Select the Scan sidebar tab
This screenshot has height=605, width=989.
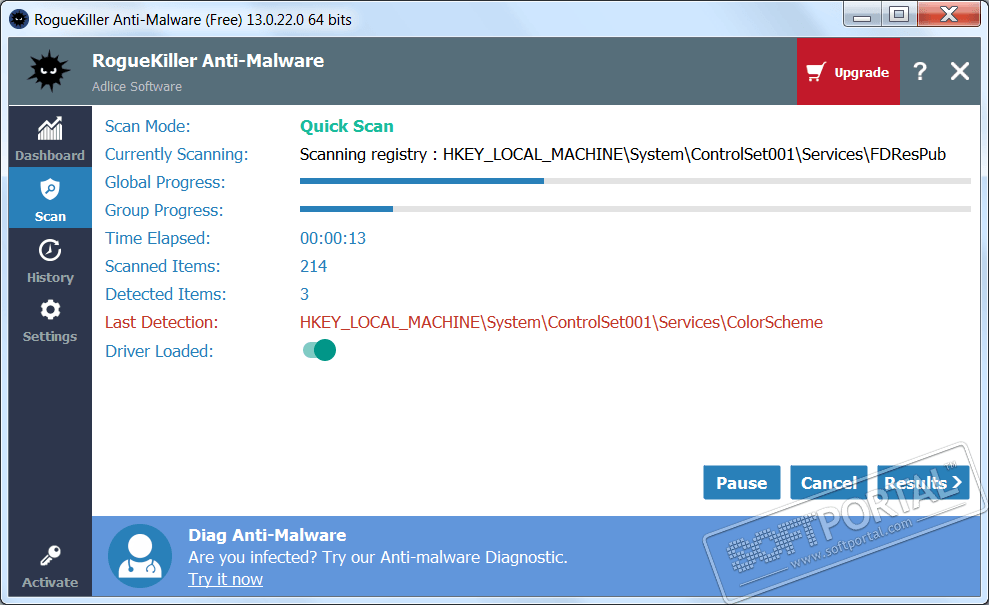click(50, 197)
